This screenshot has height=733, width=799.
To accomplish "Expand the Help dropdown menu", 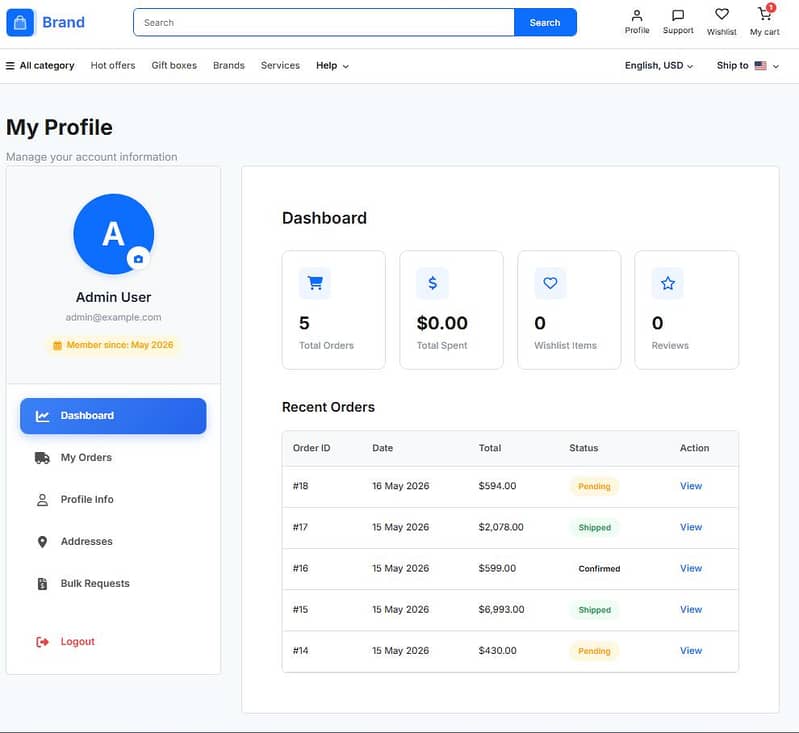I will coord(332,66).
